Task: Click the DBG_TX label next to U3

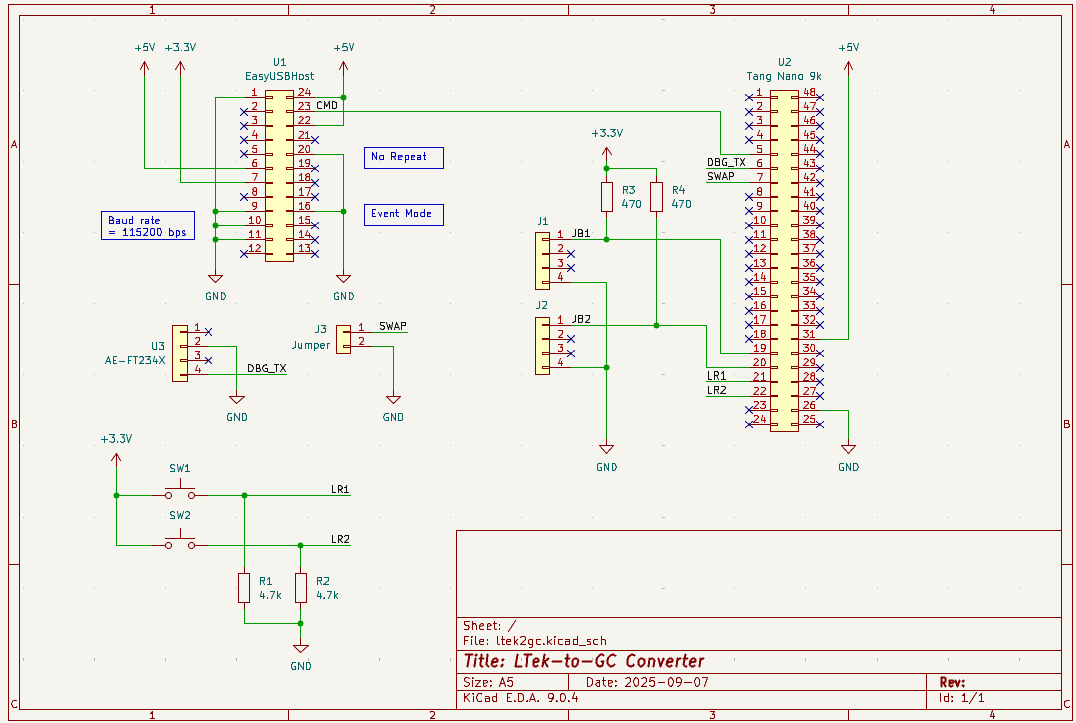Action: tap(266, 368)
